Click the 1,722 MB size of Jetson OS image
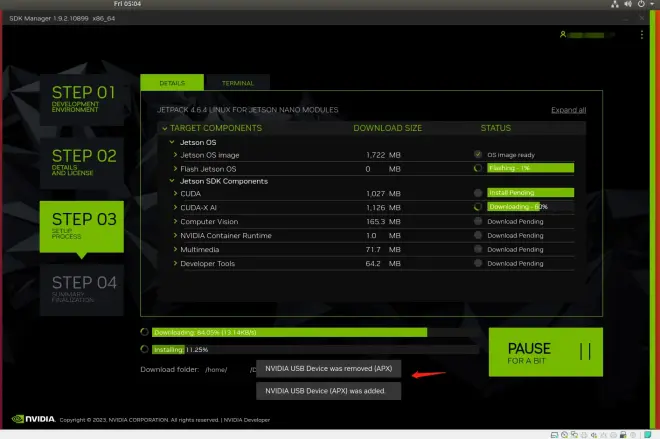The height and width of the screenshot is (439, 660). 383,155
